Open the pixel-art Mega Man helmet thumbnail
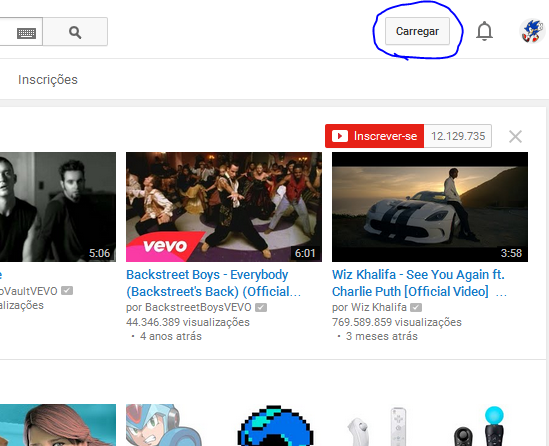Image resolution: width=549 pixels, height=446 pixels. (x=275, y=425)
